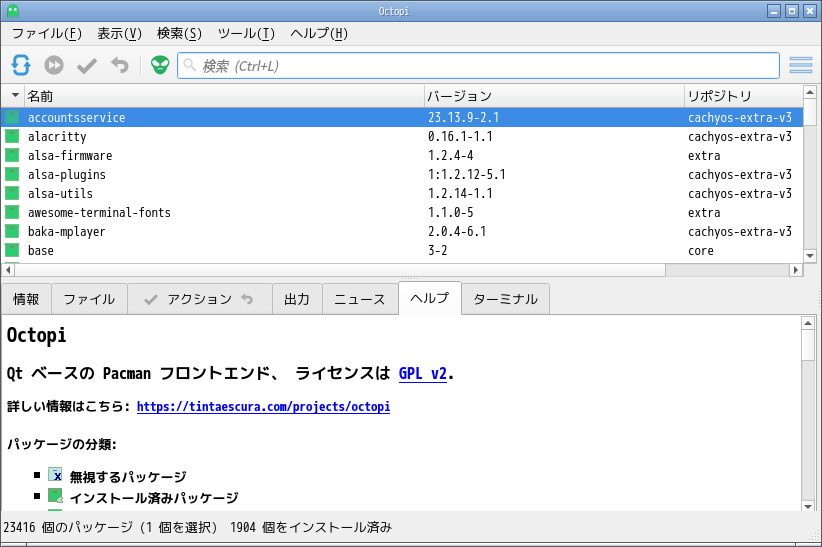Click the apply changes checkmark icon

pyautogui.click(x=87, y=66)
